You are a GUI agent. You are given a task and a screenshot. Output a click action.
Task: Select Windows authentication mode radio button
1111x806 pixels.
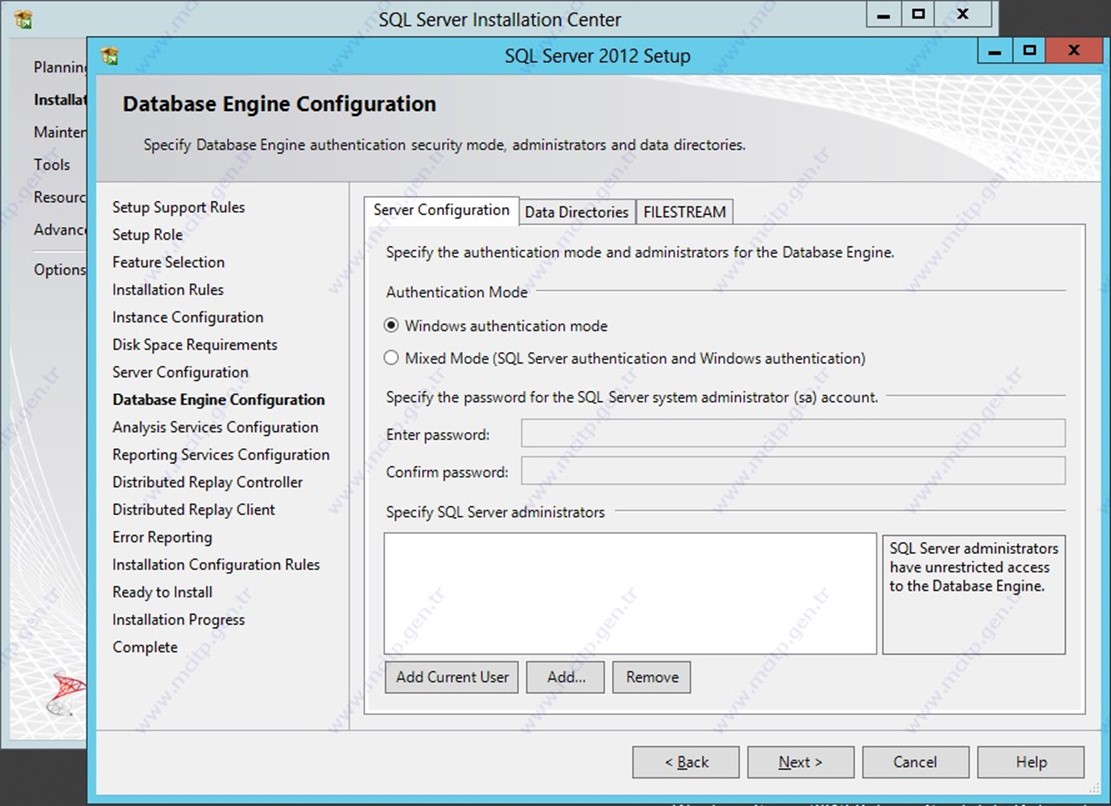point(391,326)
